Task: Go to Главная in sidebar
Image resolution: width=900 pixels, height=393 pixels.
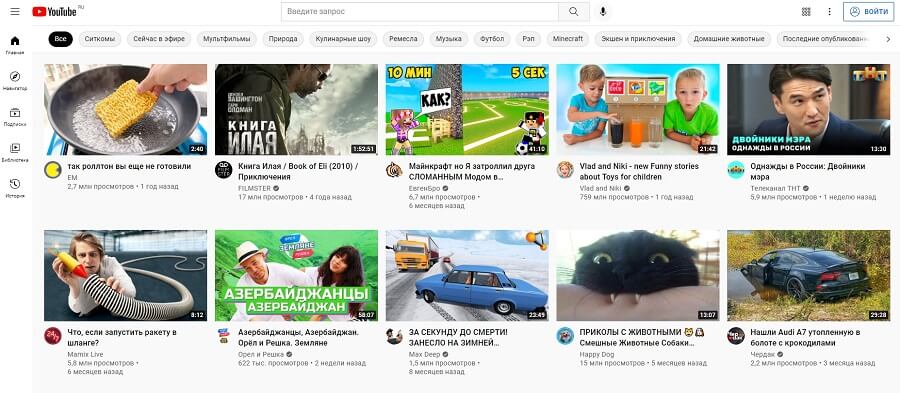Action: pyautogui.click(x=15, y=45)
